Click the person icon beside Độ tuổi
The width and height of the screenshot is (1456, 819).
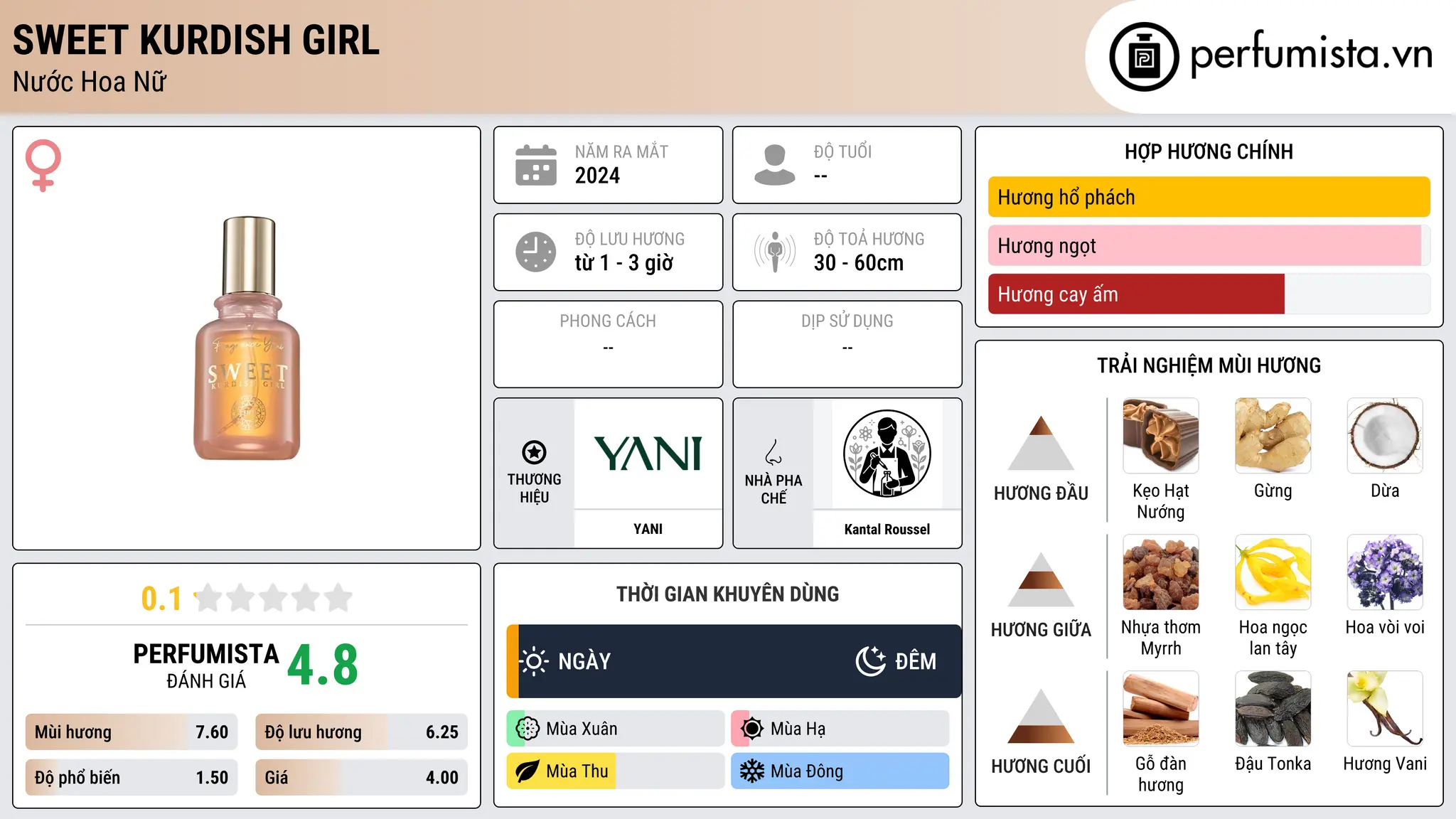774,165
